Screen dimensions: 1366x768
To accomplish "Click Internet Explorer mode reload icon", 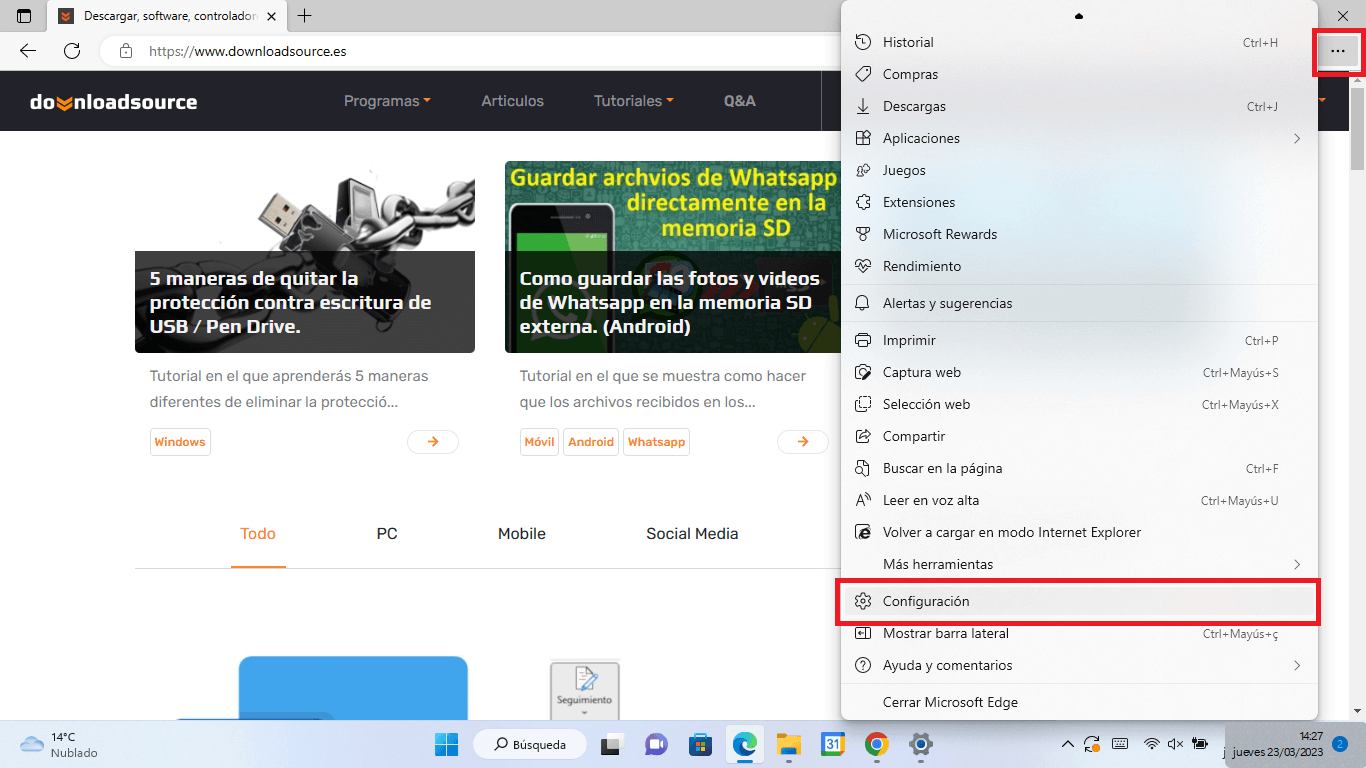I will click(x=864, y=532).
